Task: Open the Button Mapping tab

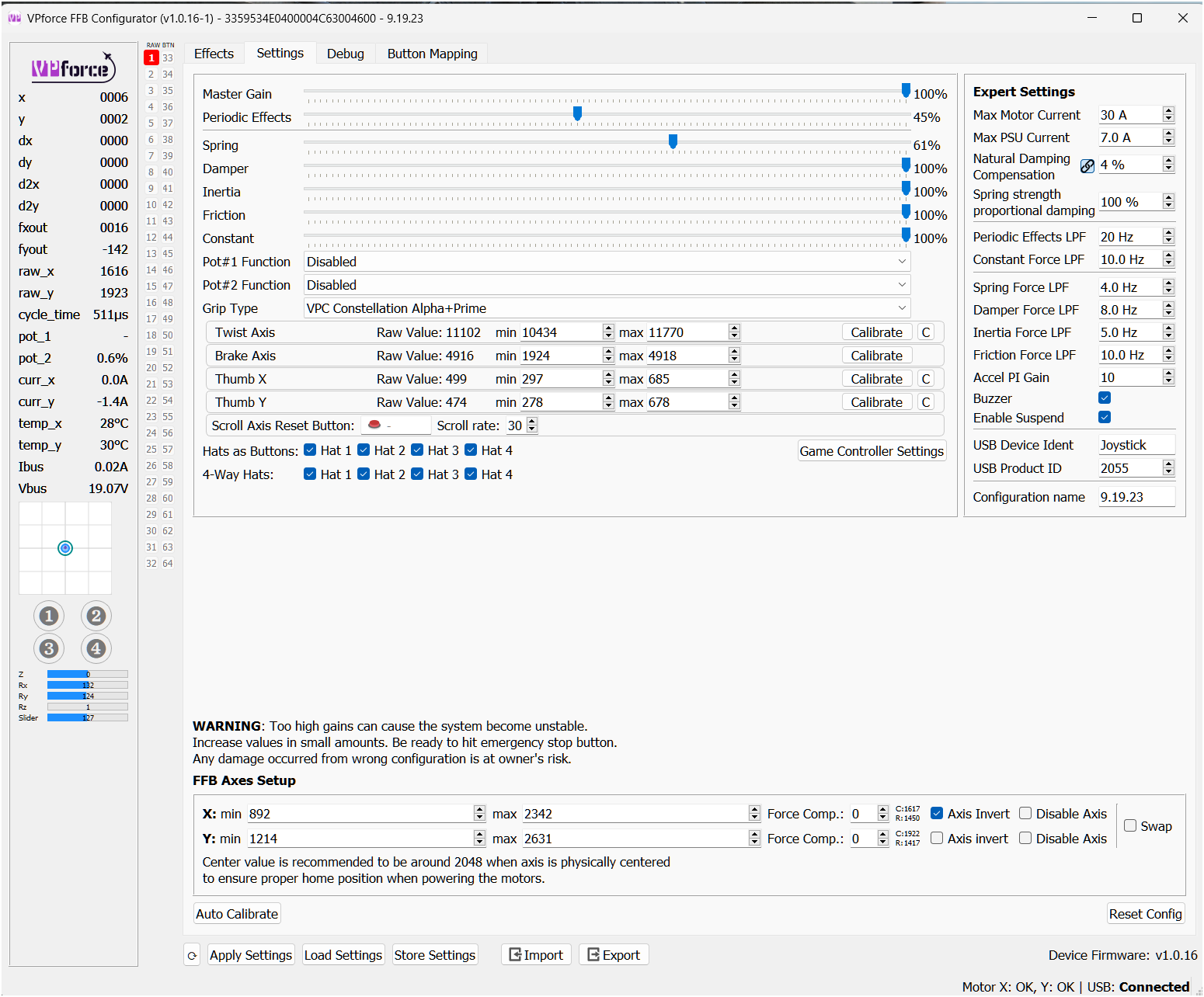Action: (x=432, y=54)
